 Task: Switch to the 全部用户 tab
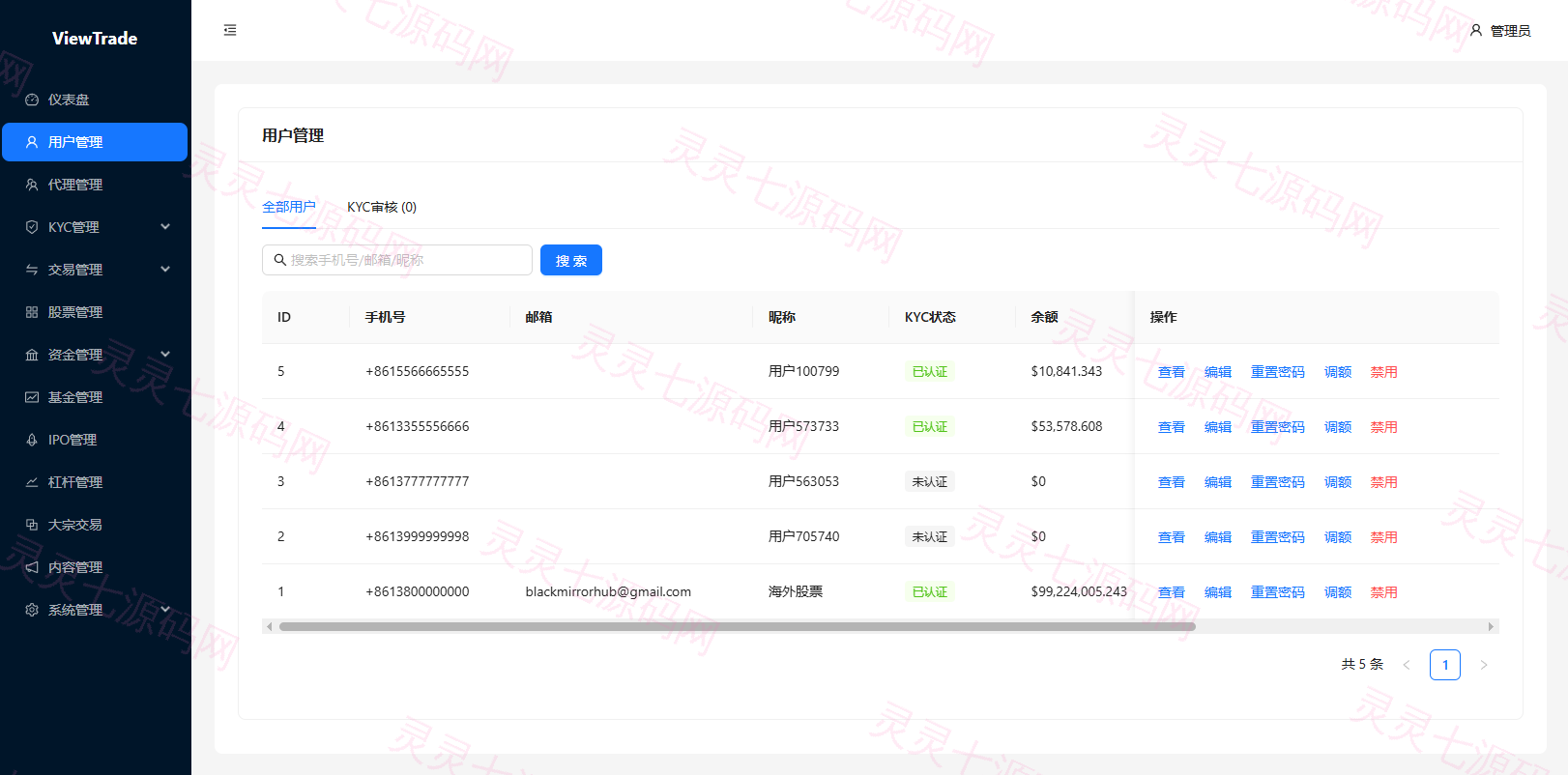[x=289, y=207]
